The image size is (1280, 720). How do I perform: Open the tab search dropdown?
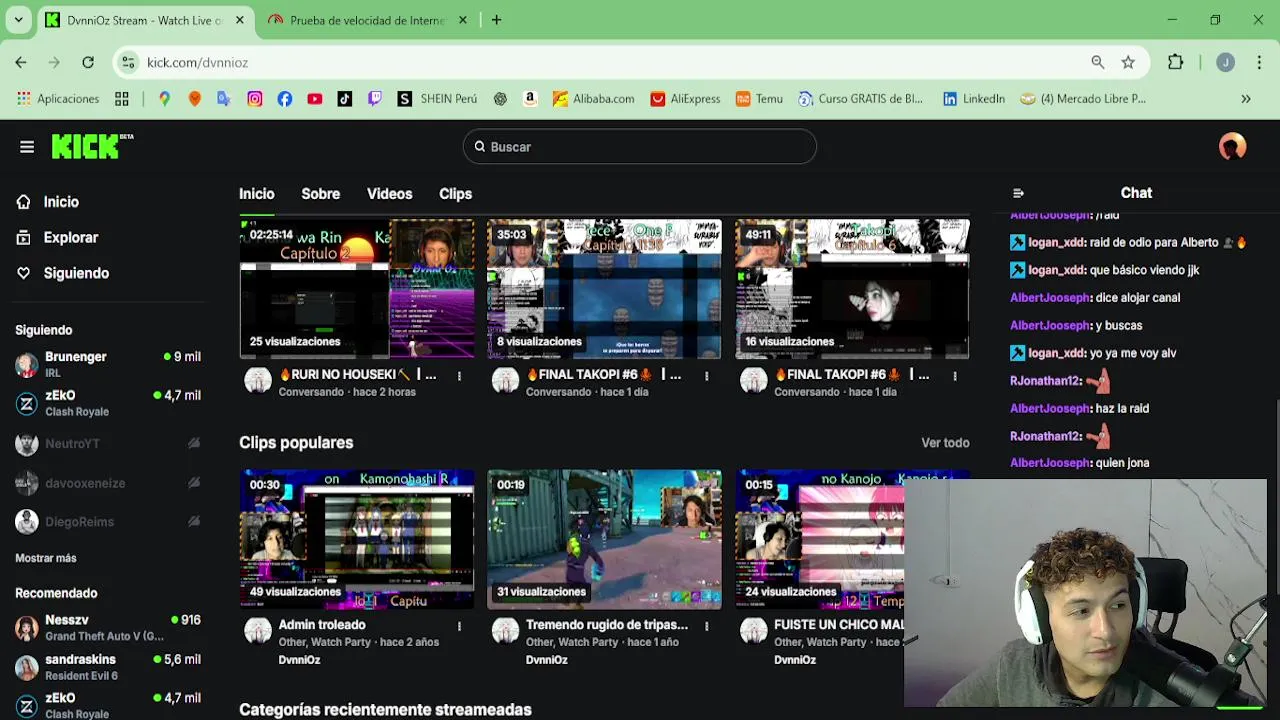click(18, 20)
